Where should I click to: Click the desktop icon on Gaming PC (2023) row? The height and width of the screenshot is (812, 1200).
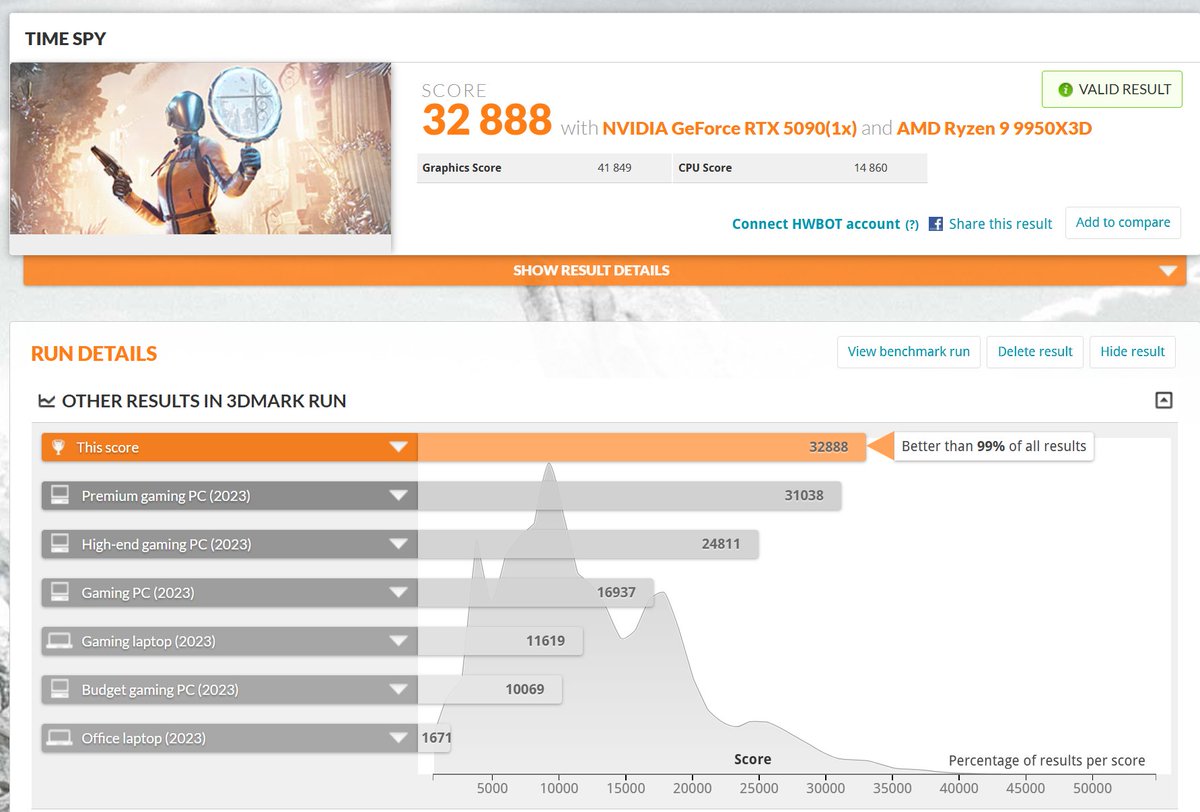click(x=60, y=592)
